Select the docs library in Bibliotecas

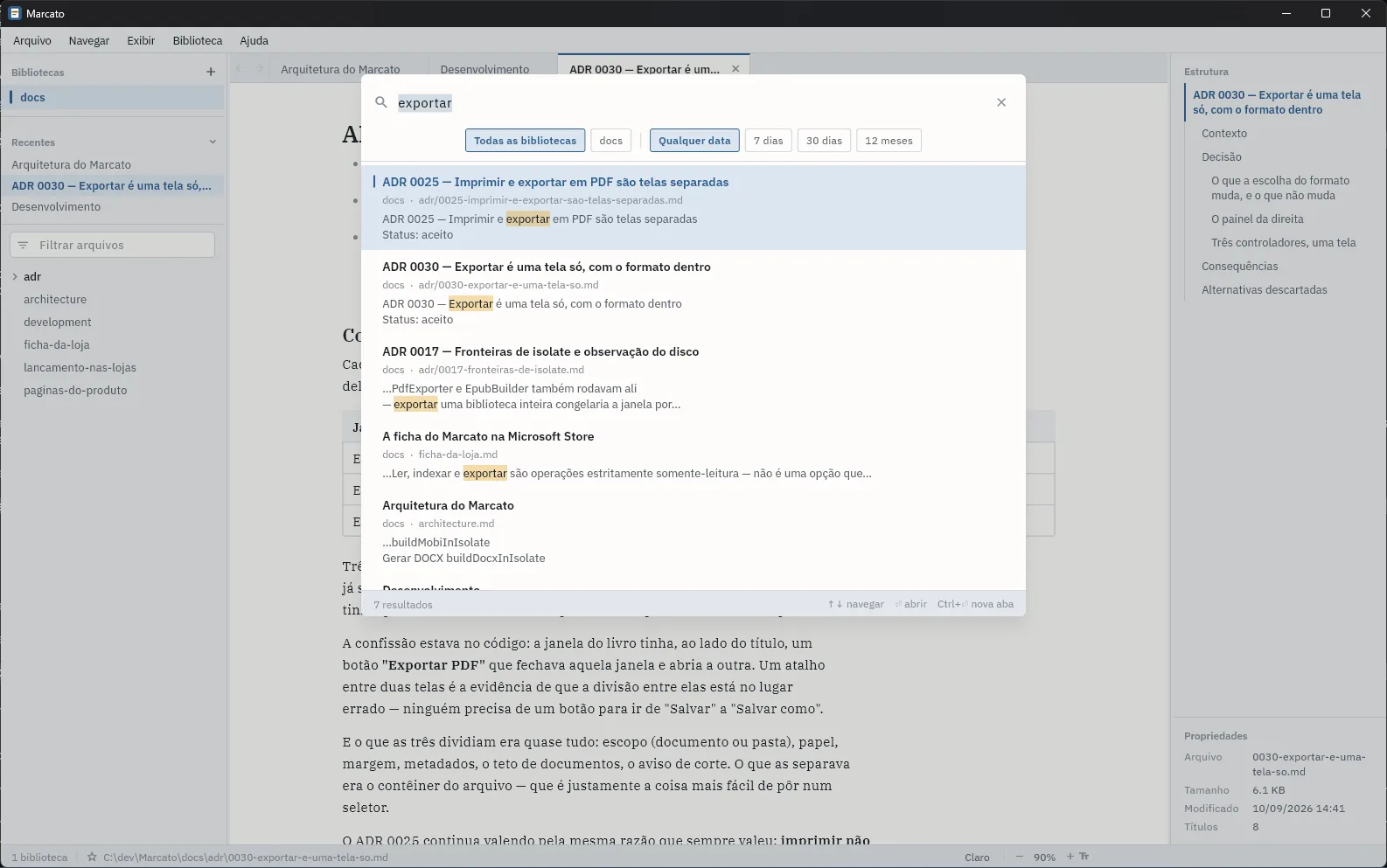pos(114,97)
